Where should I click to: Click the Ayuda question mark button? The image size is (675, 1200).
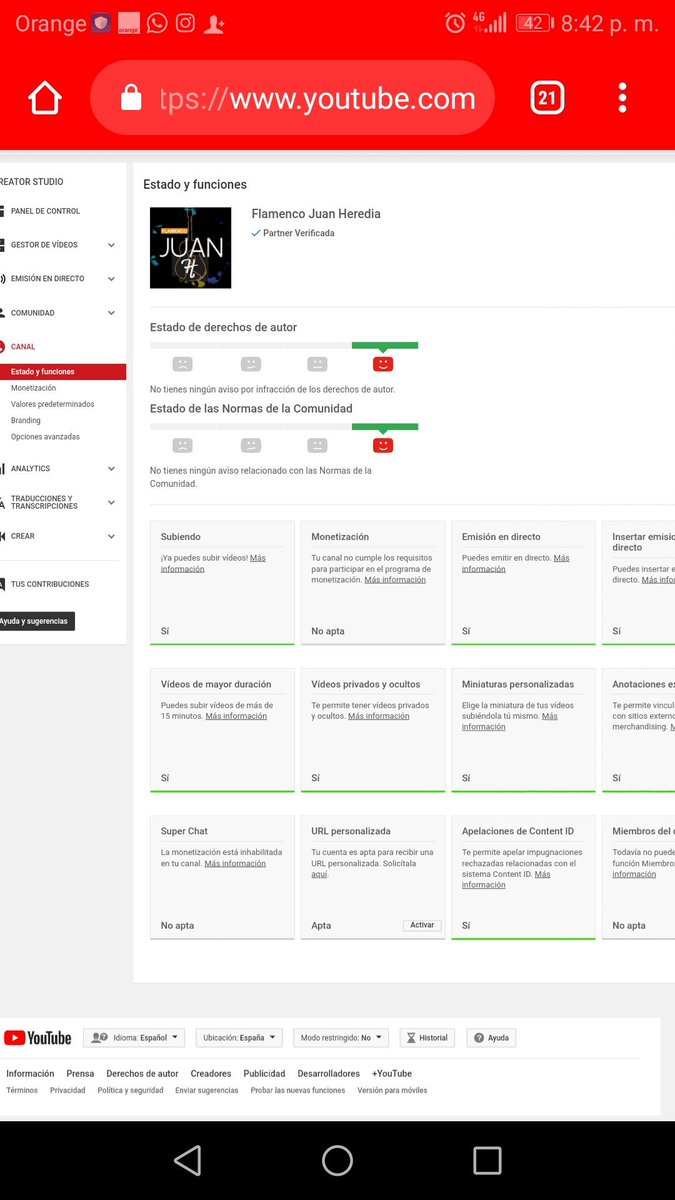click(x=492, y=1038)
